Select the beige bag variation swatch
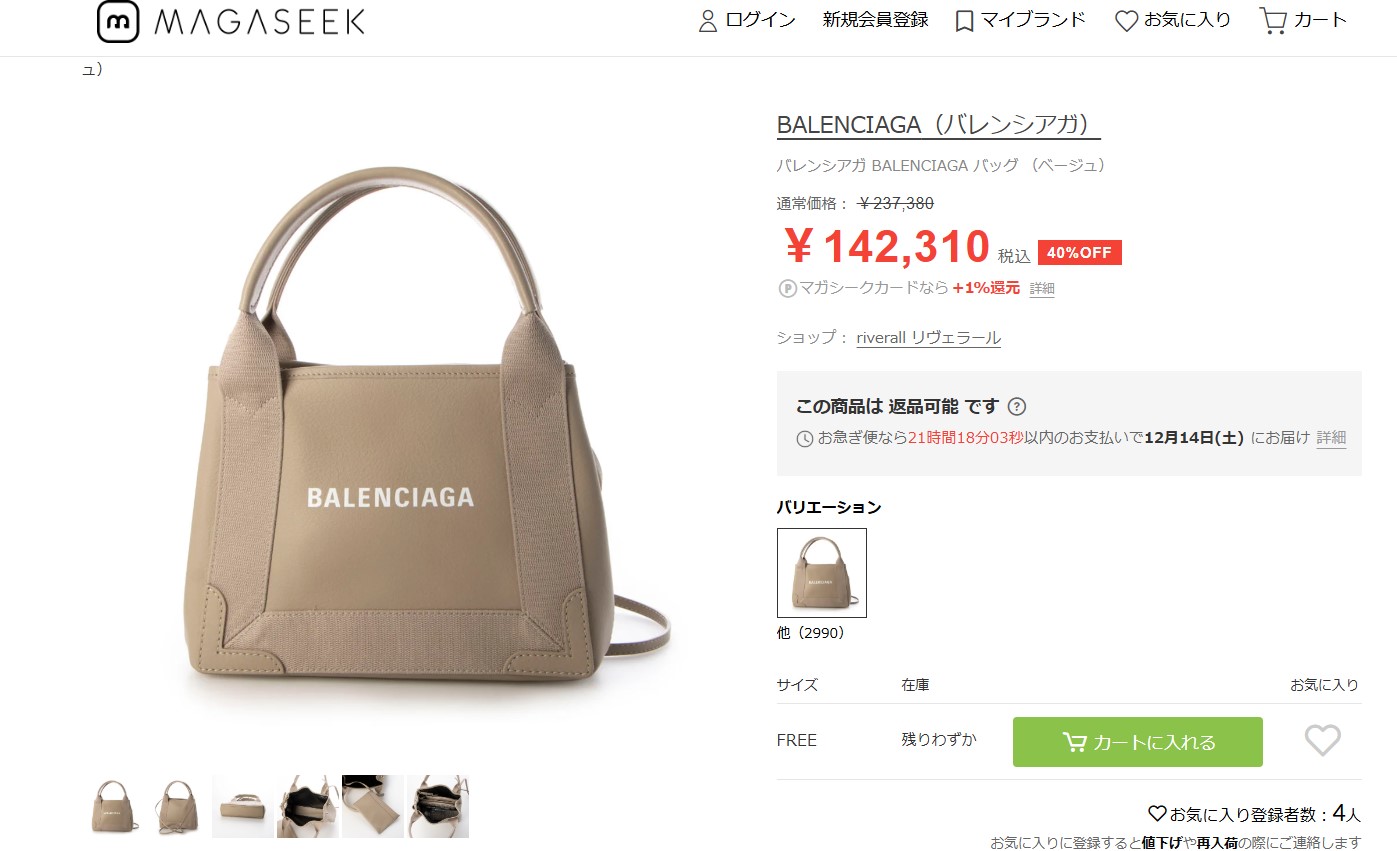 (822, 573)
